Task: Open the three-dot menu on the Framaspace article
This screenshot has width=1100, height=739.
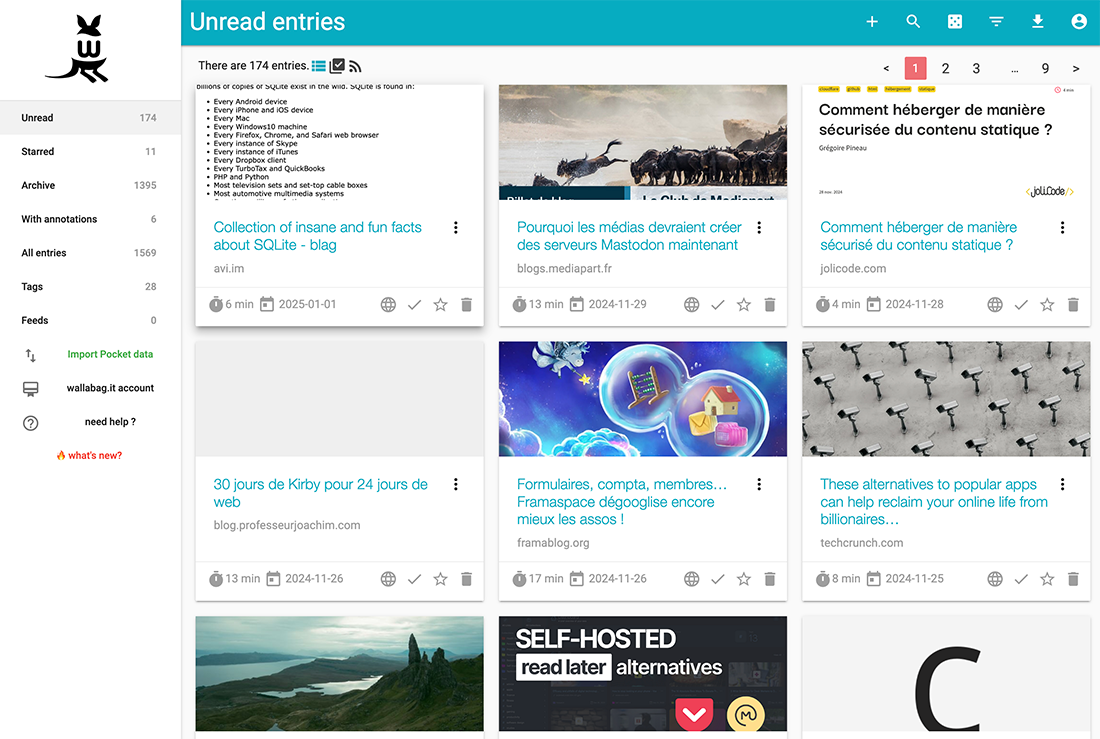Action: click(x=759, y=483)
